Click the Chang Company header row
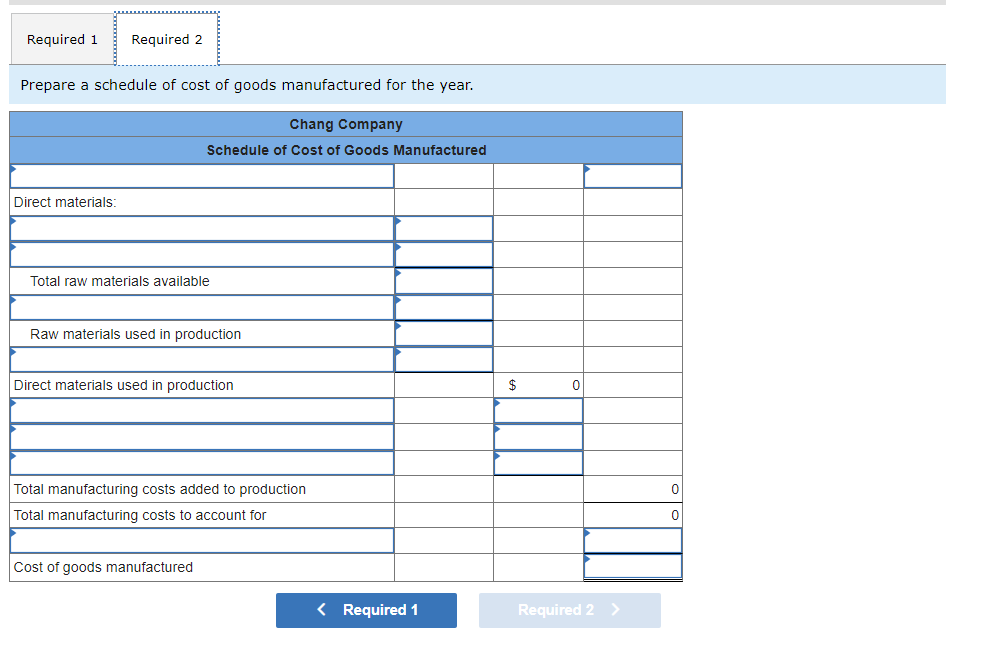 click(x=345, y=124)
